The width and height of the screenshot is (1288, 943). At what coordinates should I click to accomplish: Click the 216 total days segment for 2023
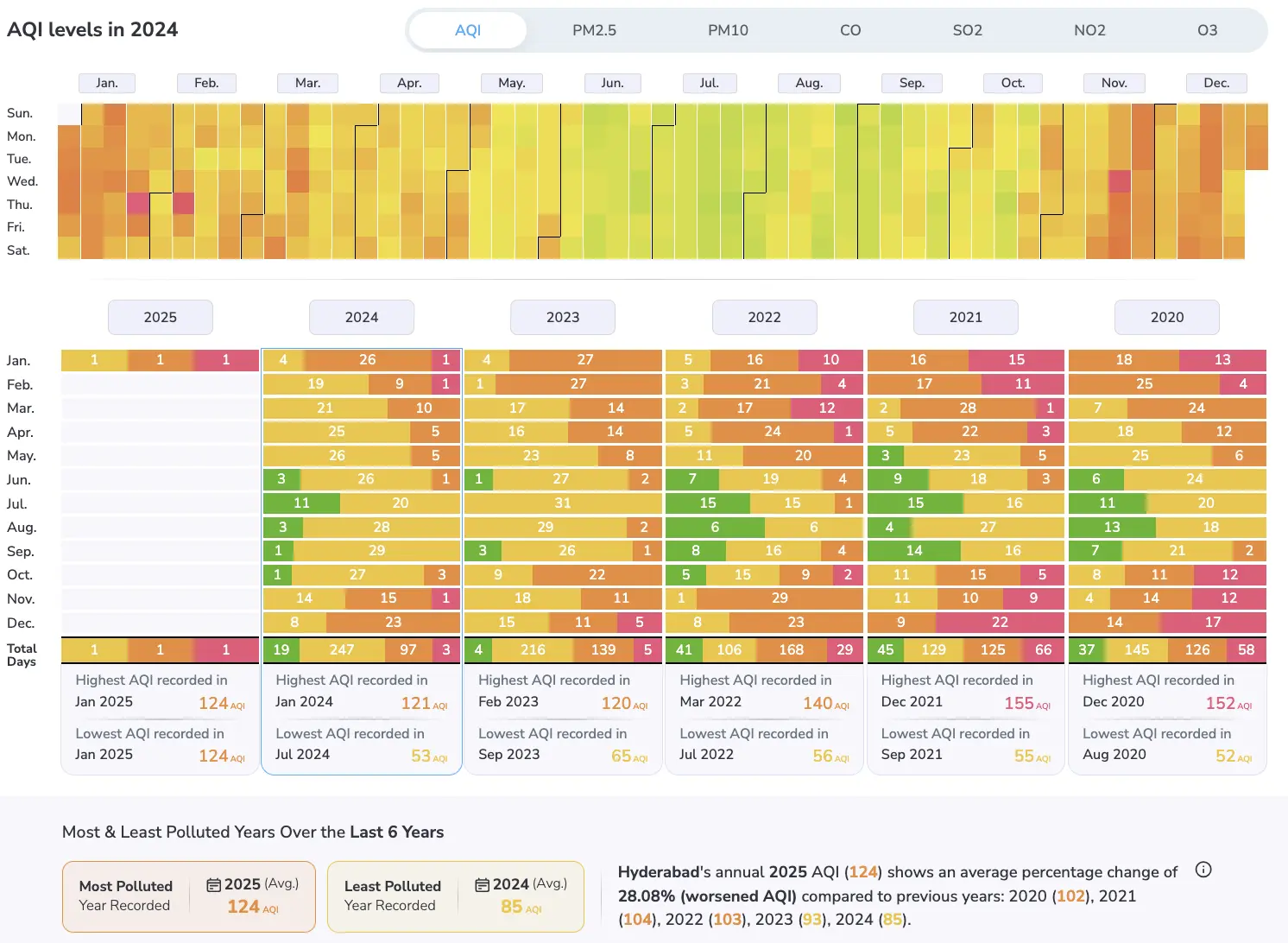[533, 649]
